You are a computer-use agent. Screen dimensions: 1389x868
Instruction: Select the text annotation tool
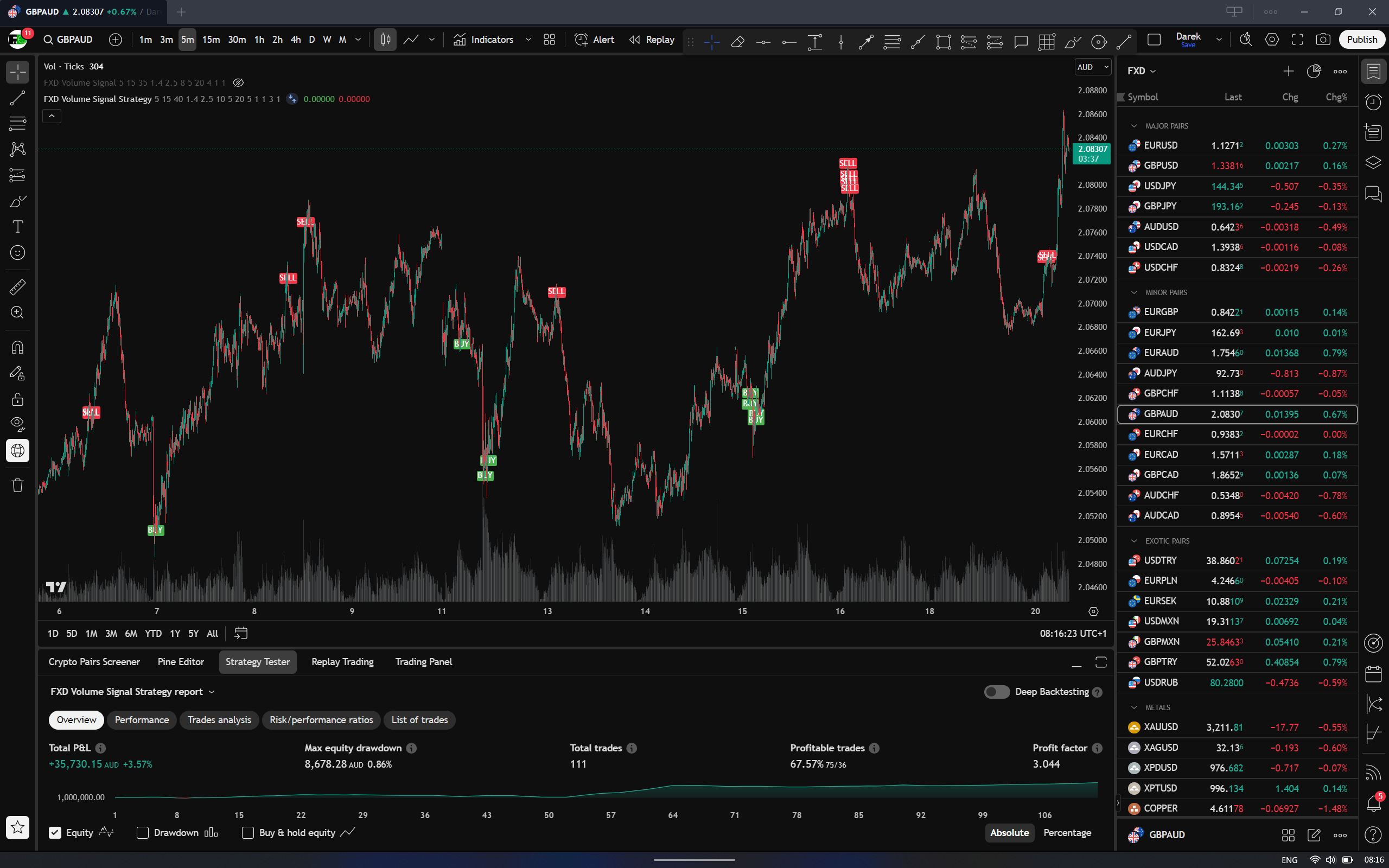18,227
